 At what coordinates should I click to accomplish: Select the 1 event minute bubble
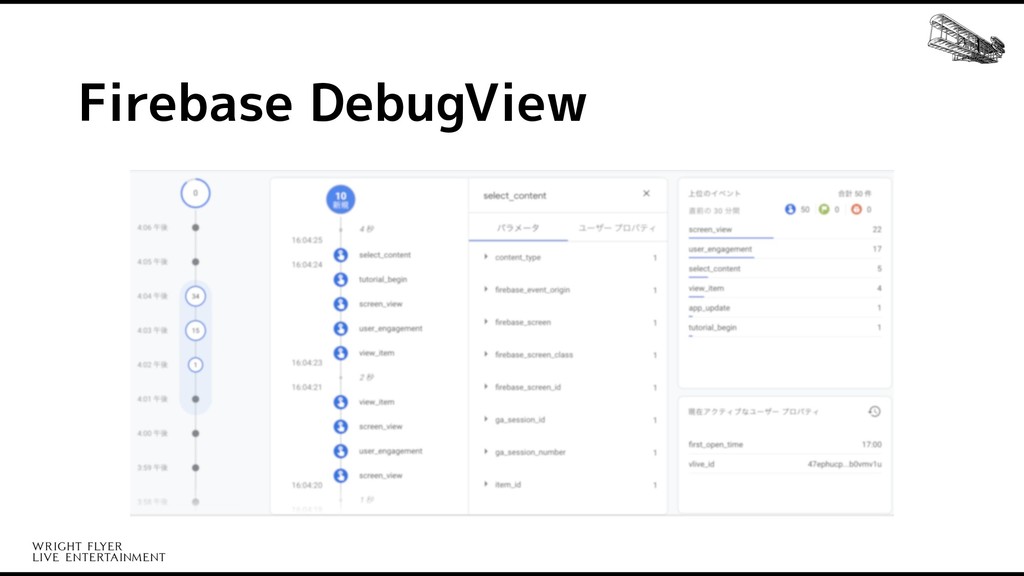tap(195, 364)
